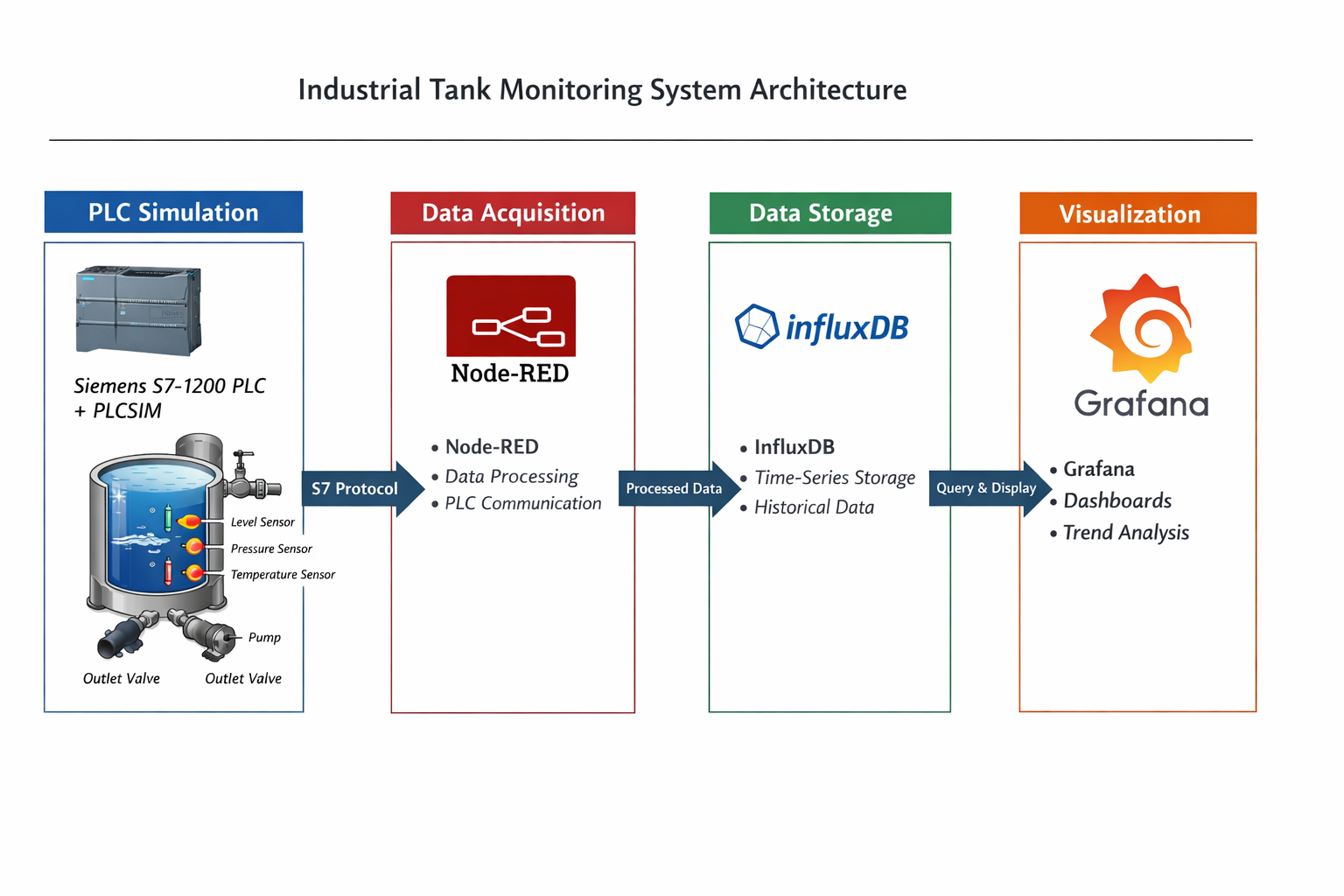Click the 'Grafana' wordmark text

[x=1141, y=404]
